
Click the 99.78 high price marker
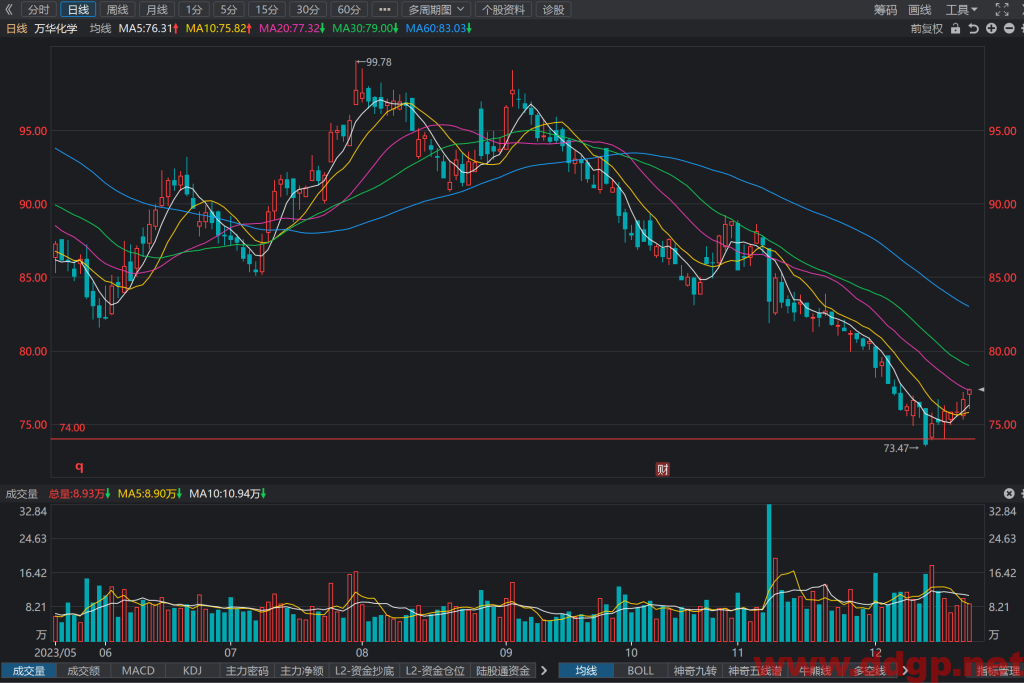click(x=374, y=62)
